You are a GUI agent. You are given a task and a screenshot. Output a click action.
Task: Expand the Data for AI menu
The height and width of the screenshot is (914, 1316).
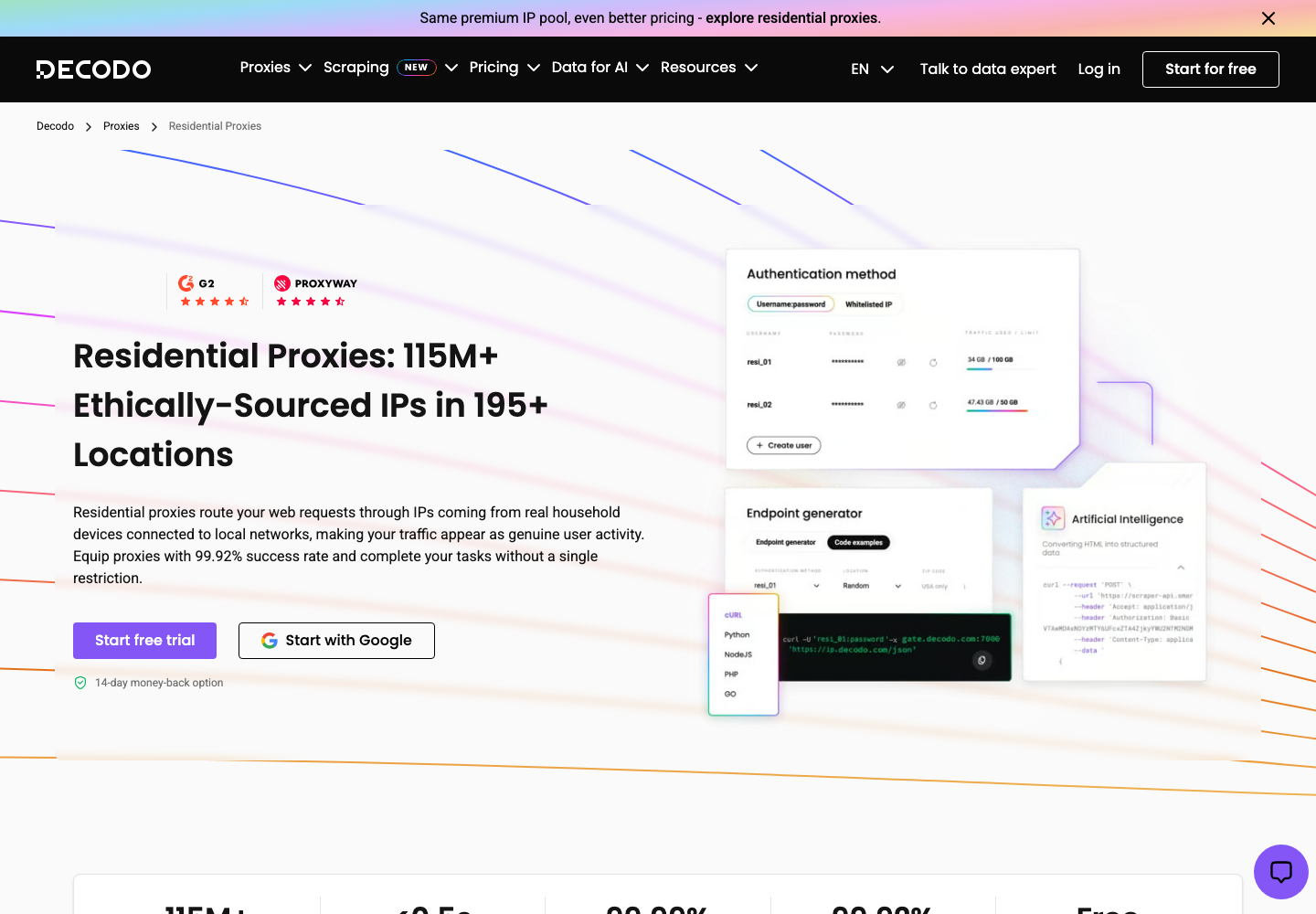pyautogui.click(x=600, y=68)
